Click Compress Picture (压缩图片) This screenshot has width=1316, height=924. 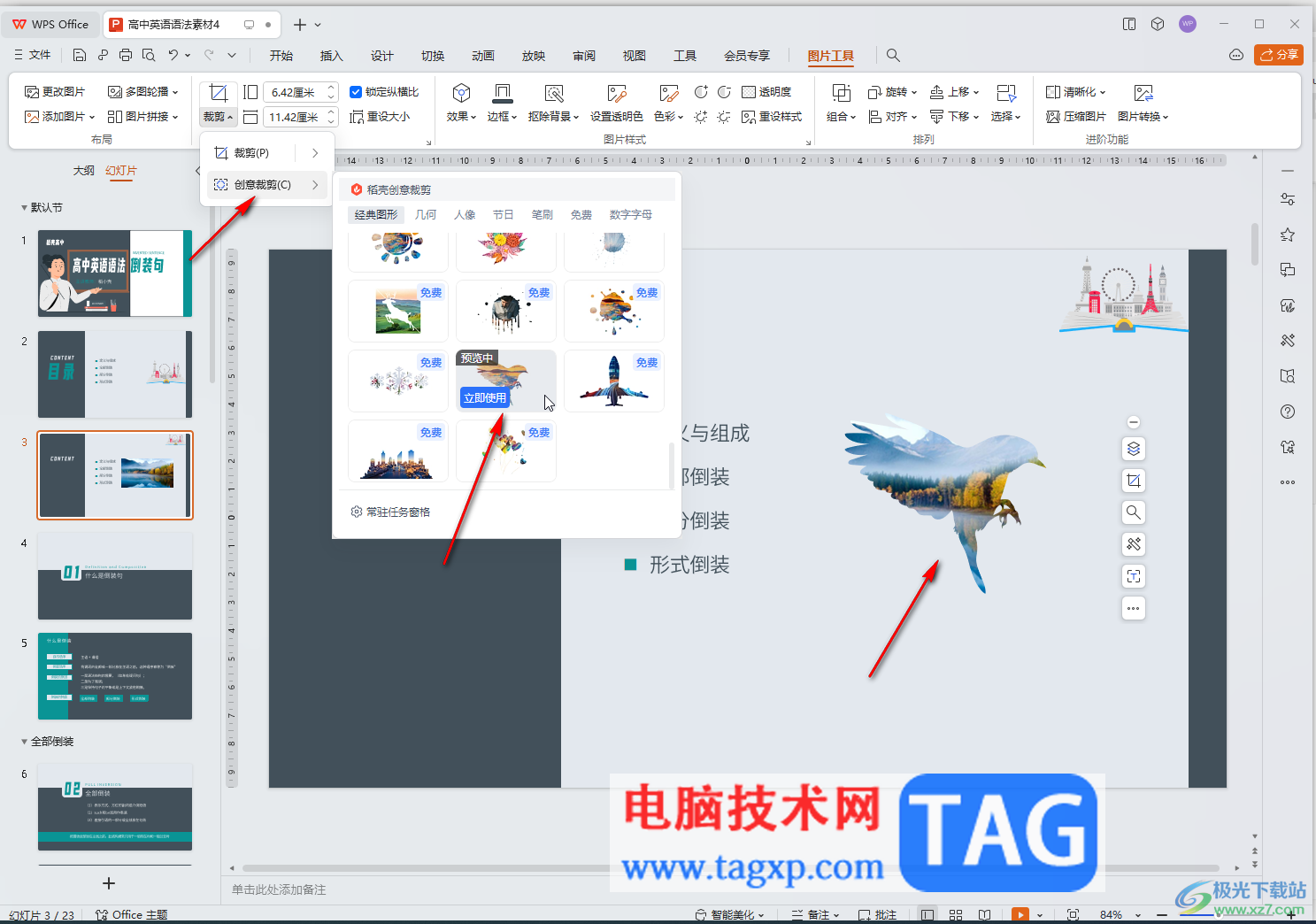1075,117
